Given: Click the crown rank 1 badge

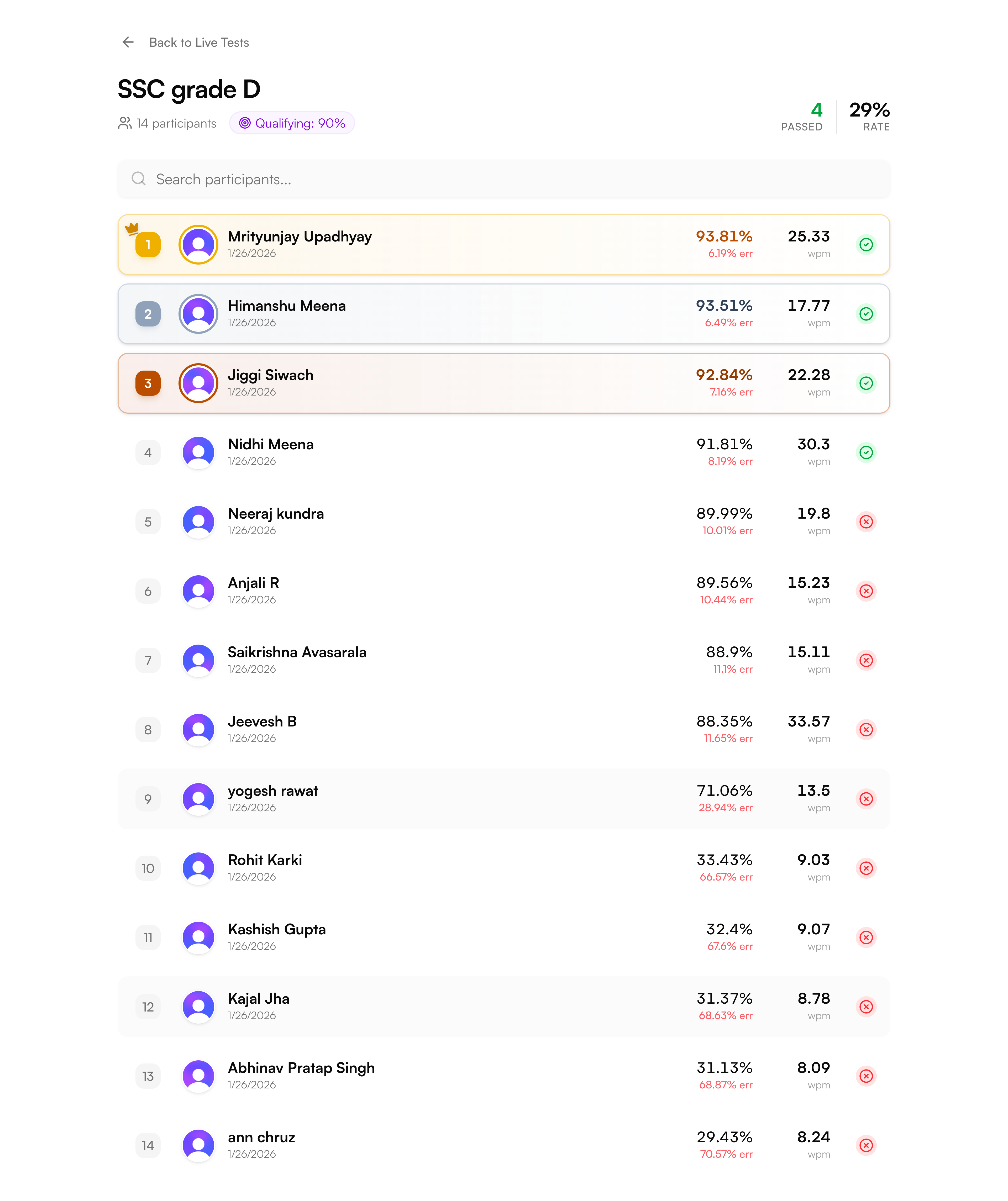Looking at the screenshot, I should tap(148, 245).
